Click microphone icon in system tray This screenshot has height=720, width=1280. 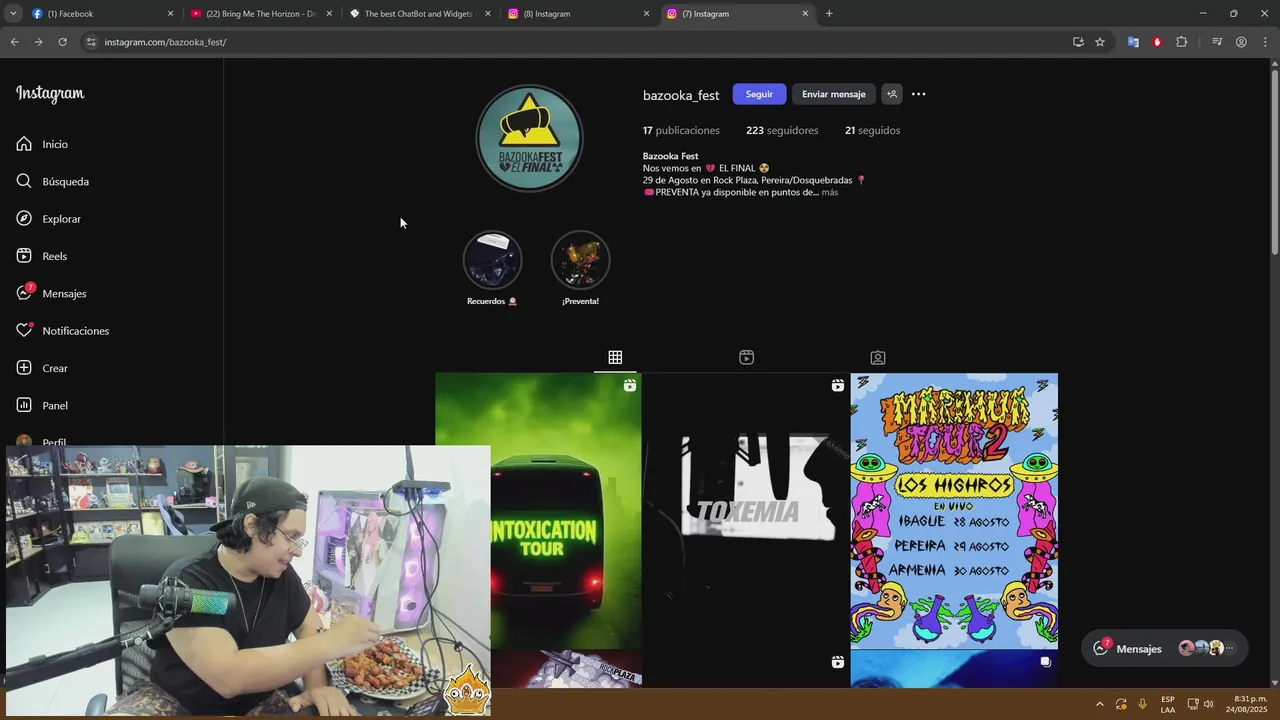(1142, 704)
